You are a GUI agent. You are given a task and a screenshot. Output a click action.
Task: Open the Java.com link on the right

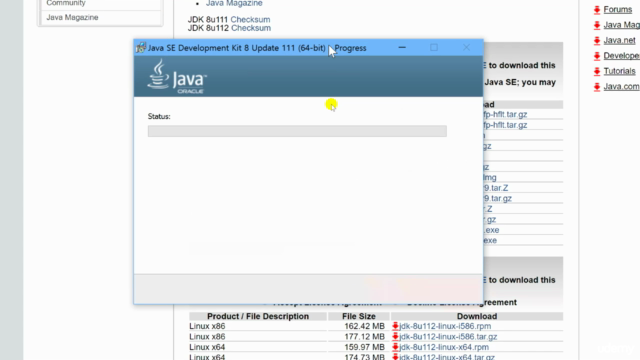622,86
